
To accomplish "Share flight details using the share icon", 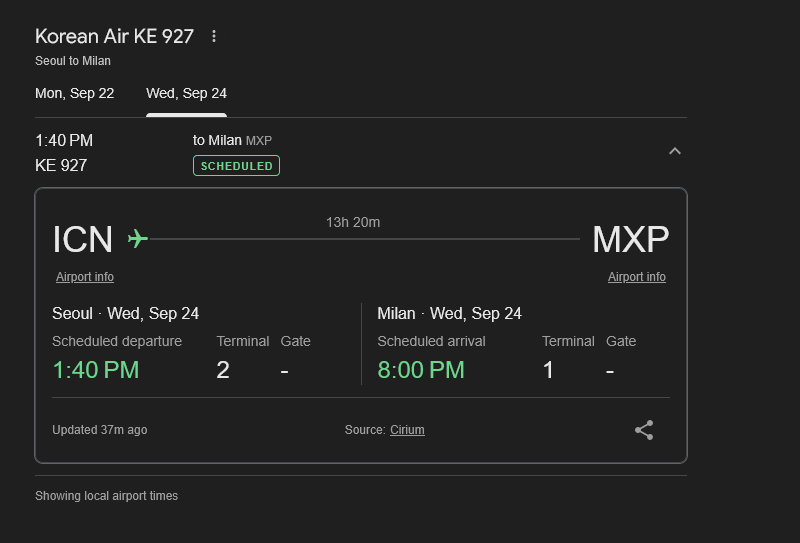I will pos(644,430).
